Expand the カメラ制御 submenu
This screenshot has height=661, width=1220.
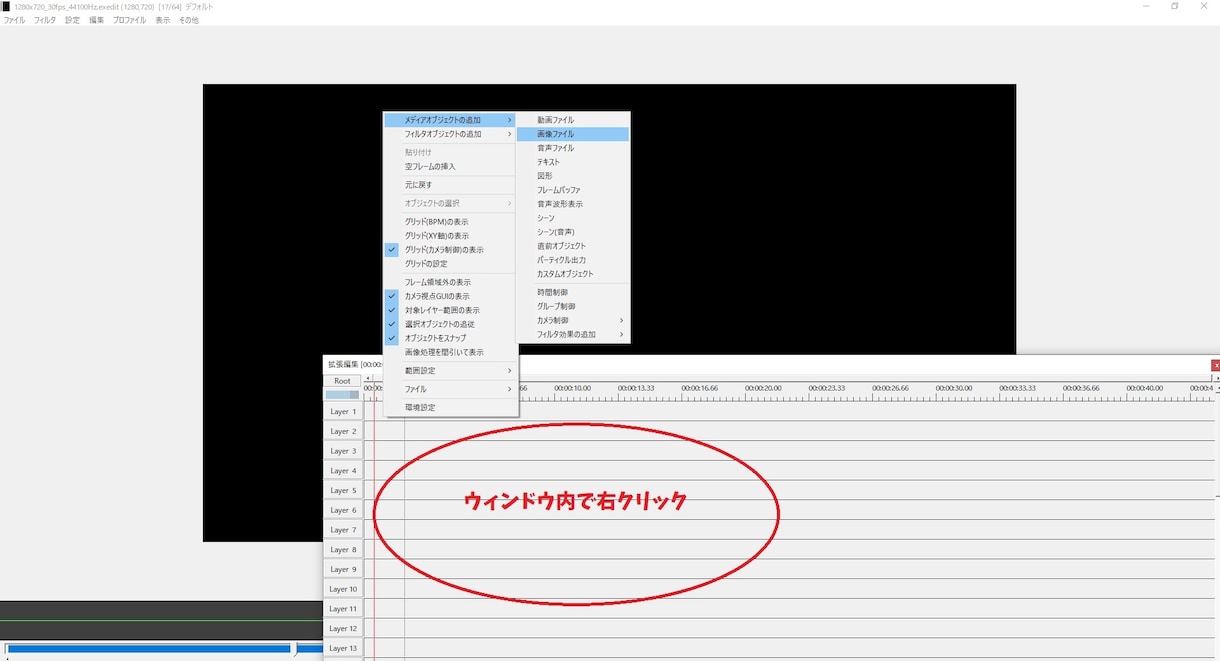click(572, 320)
